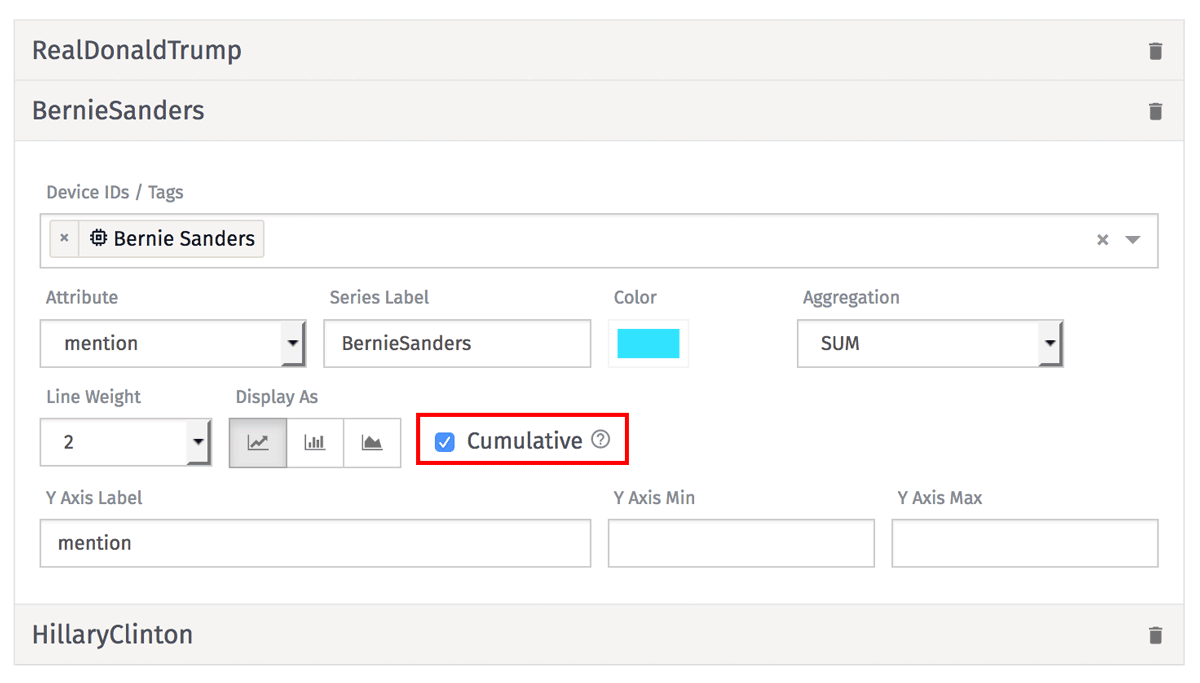
Task: Open the Line Weight dropdown
Action: pyautogui.click(x=125, y=442)
